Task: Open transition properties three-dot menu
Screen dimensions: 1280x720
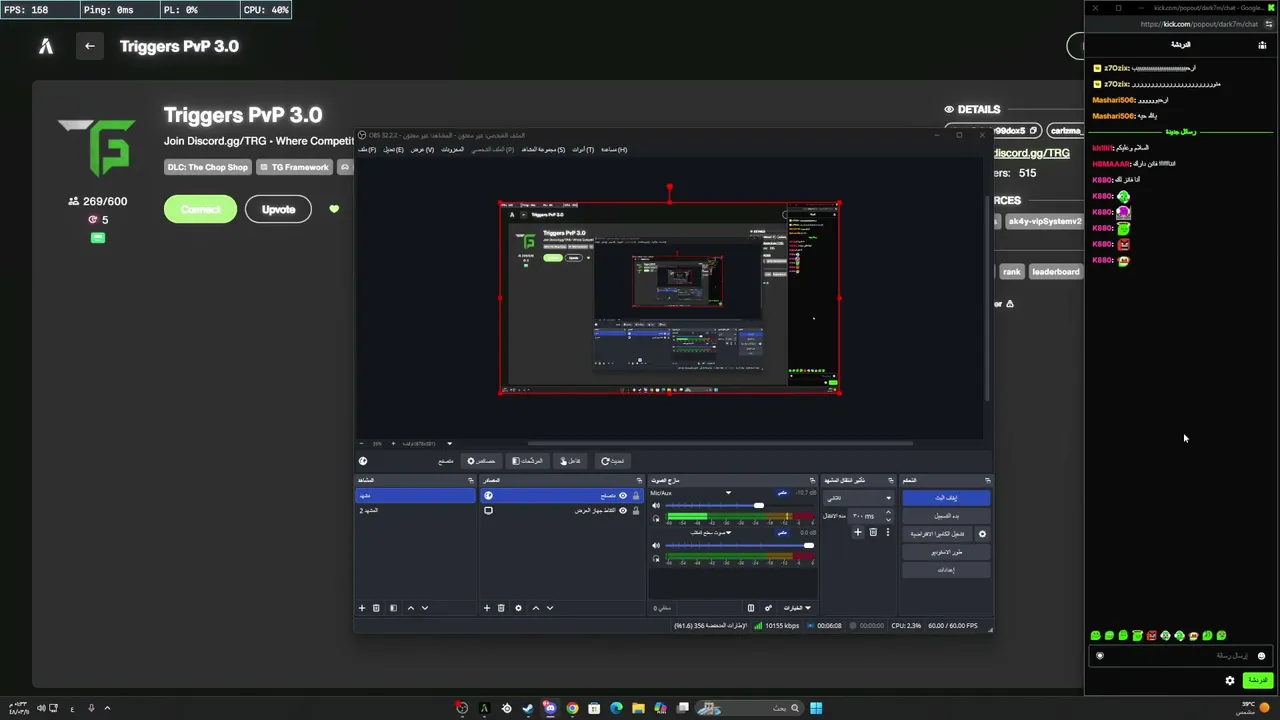Action: (887, 533)
